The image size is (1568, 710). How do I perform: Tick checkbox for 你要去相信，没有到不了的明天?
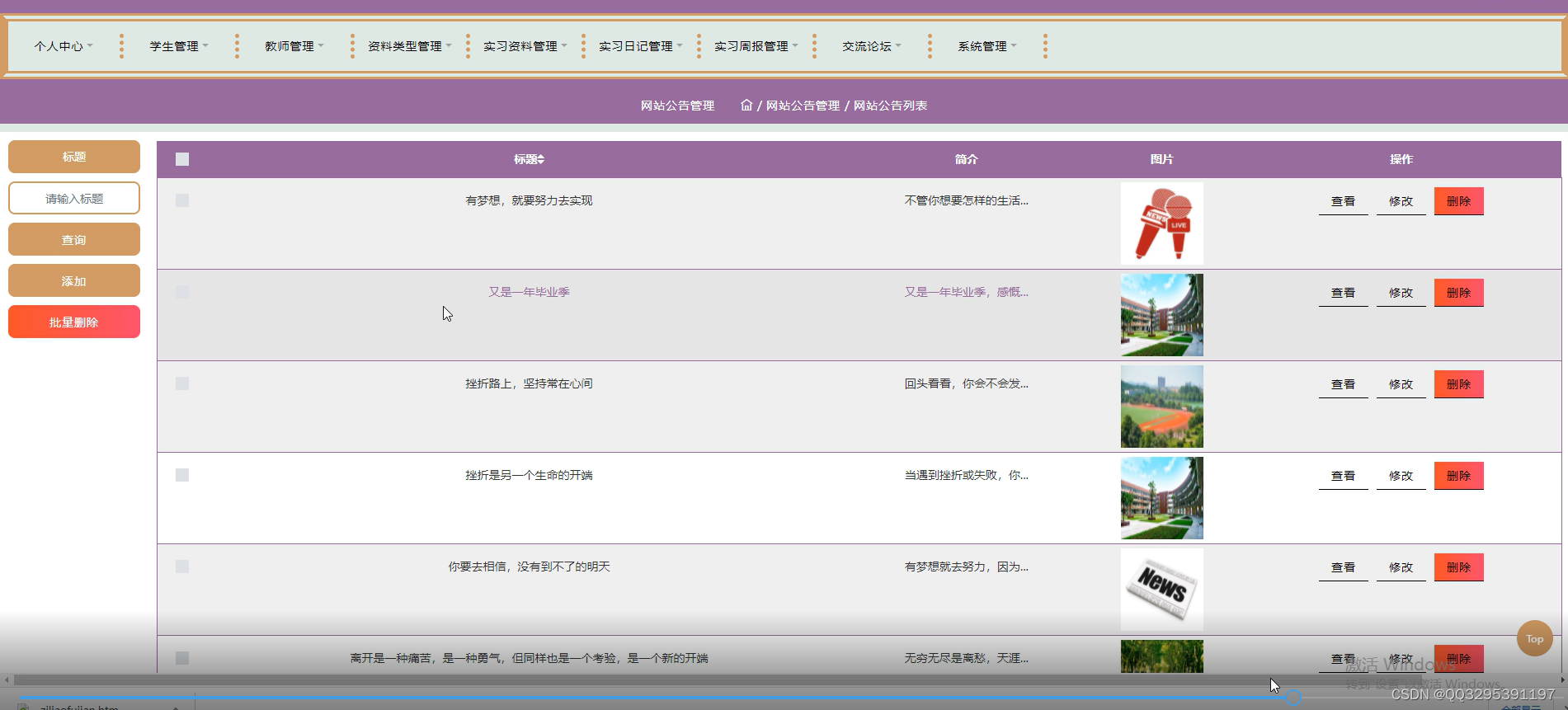182,567
